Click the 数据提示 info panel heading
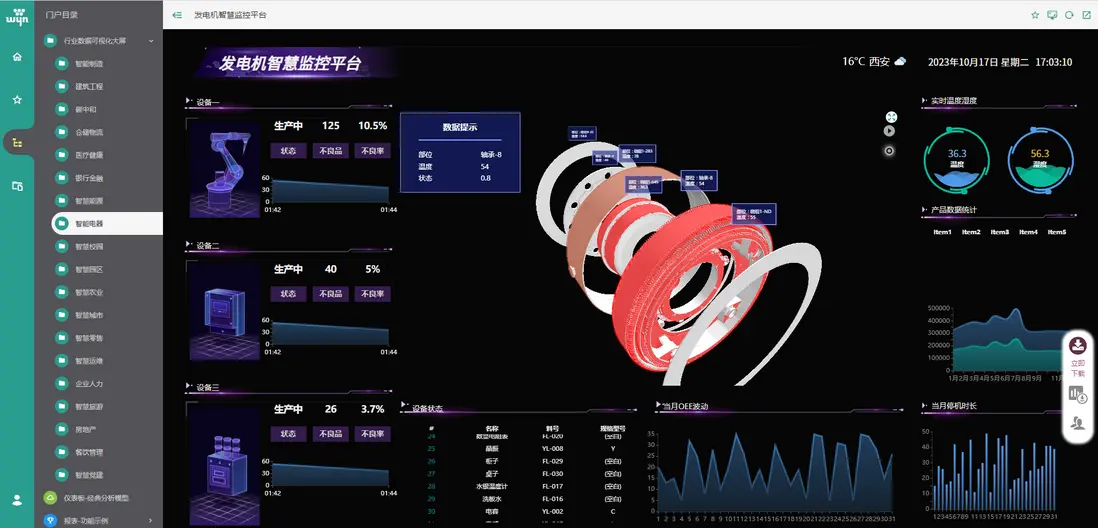This screenshot has width=1098, height=528. 460,127
